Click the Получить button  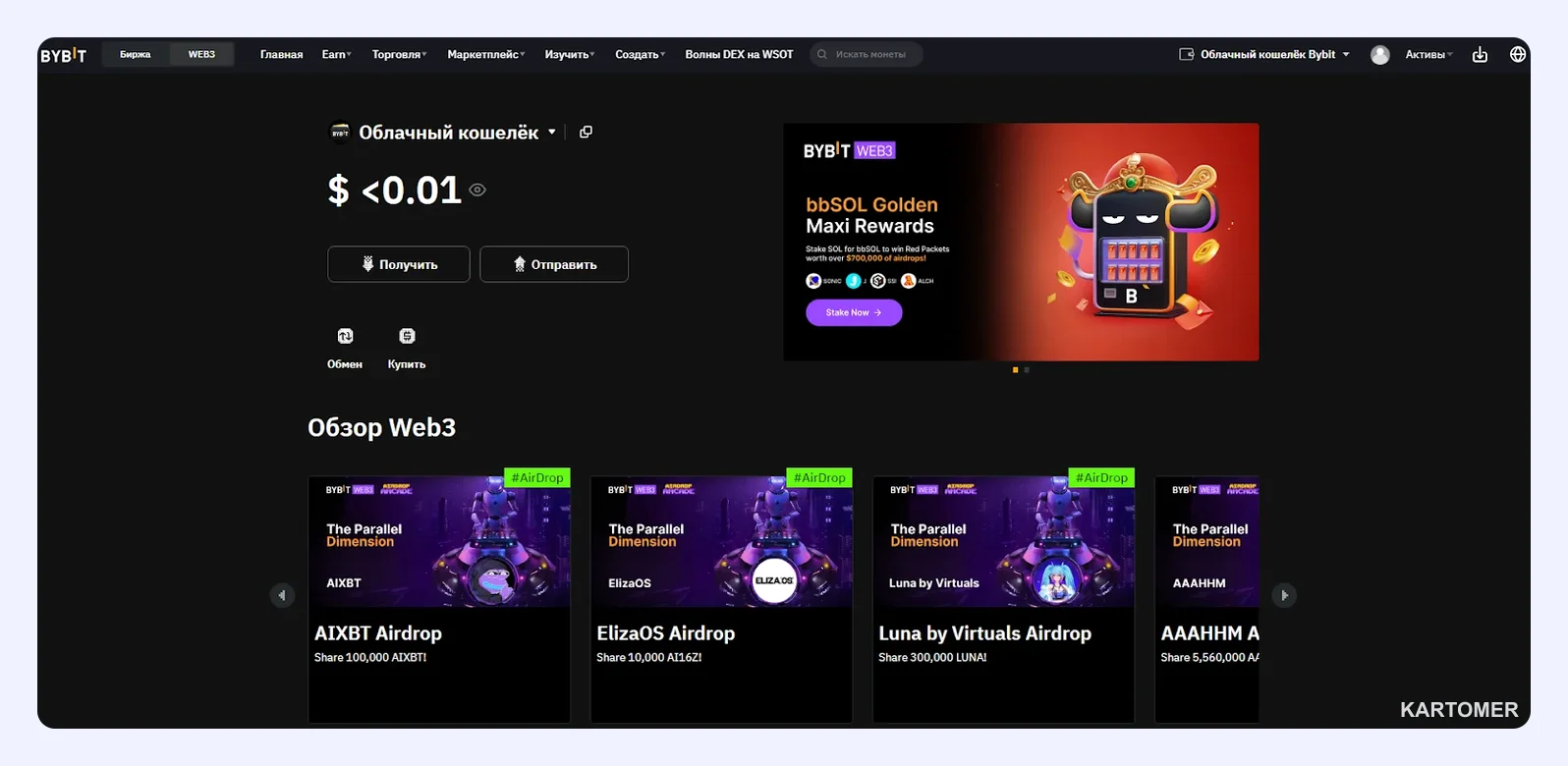point(399,264)
